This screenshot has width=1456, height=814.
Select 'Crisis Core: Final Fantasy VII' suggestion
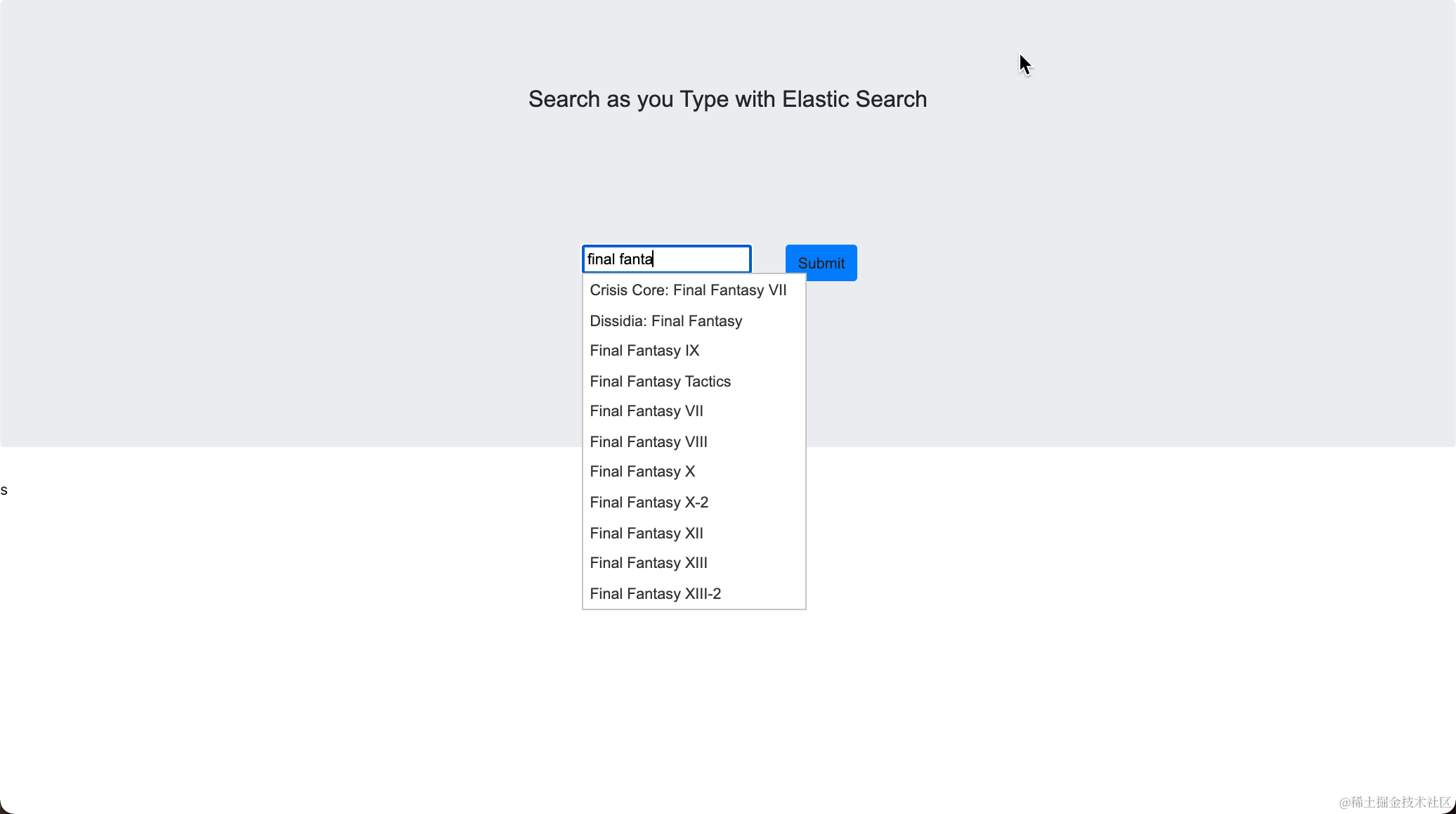click(688, 290)
